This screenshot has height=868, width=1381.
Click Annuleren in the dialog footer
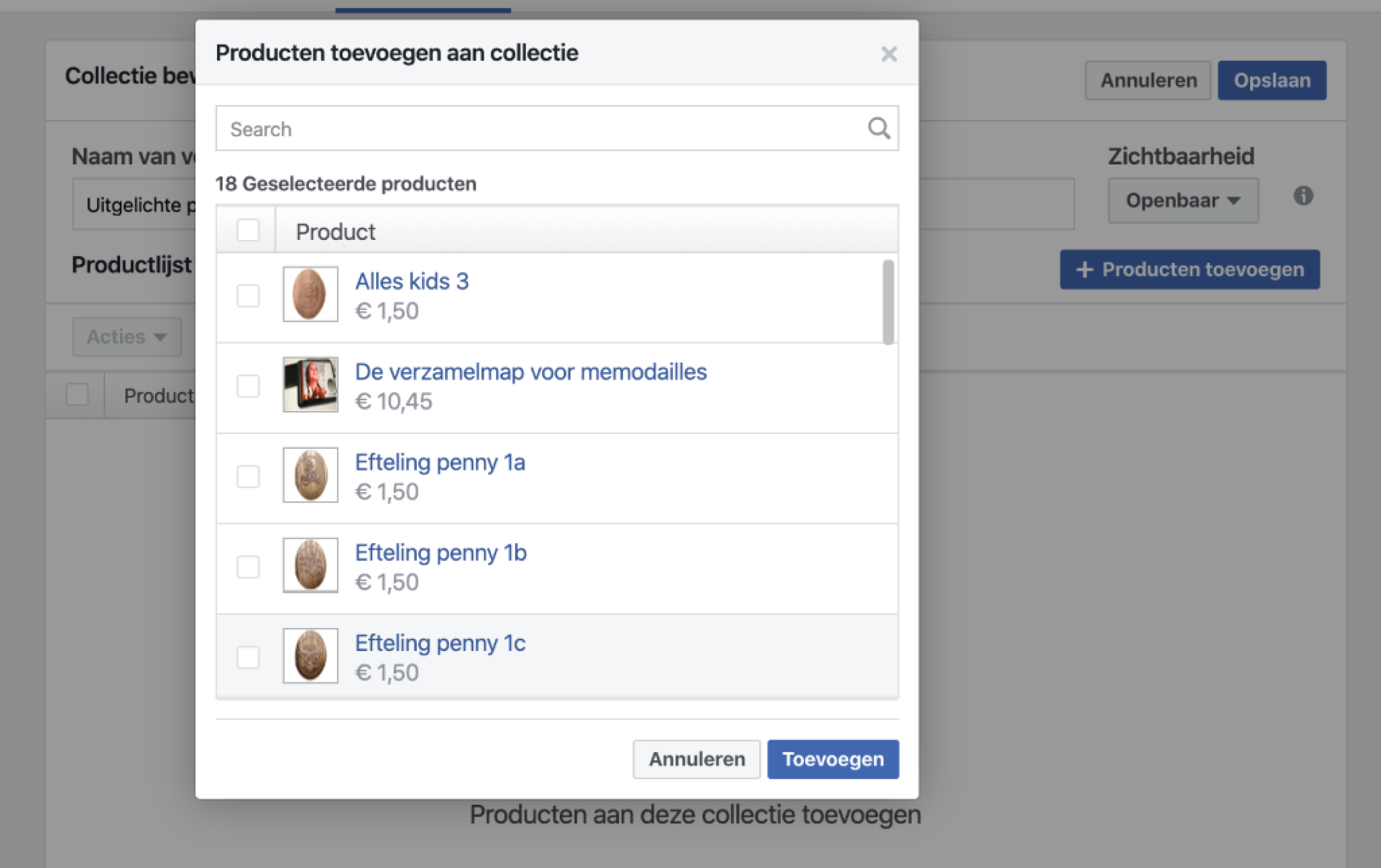pyautogui.click(x=696, y=759)
